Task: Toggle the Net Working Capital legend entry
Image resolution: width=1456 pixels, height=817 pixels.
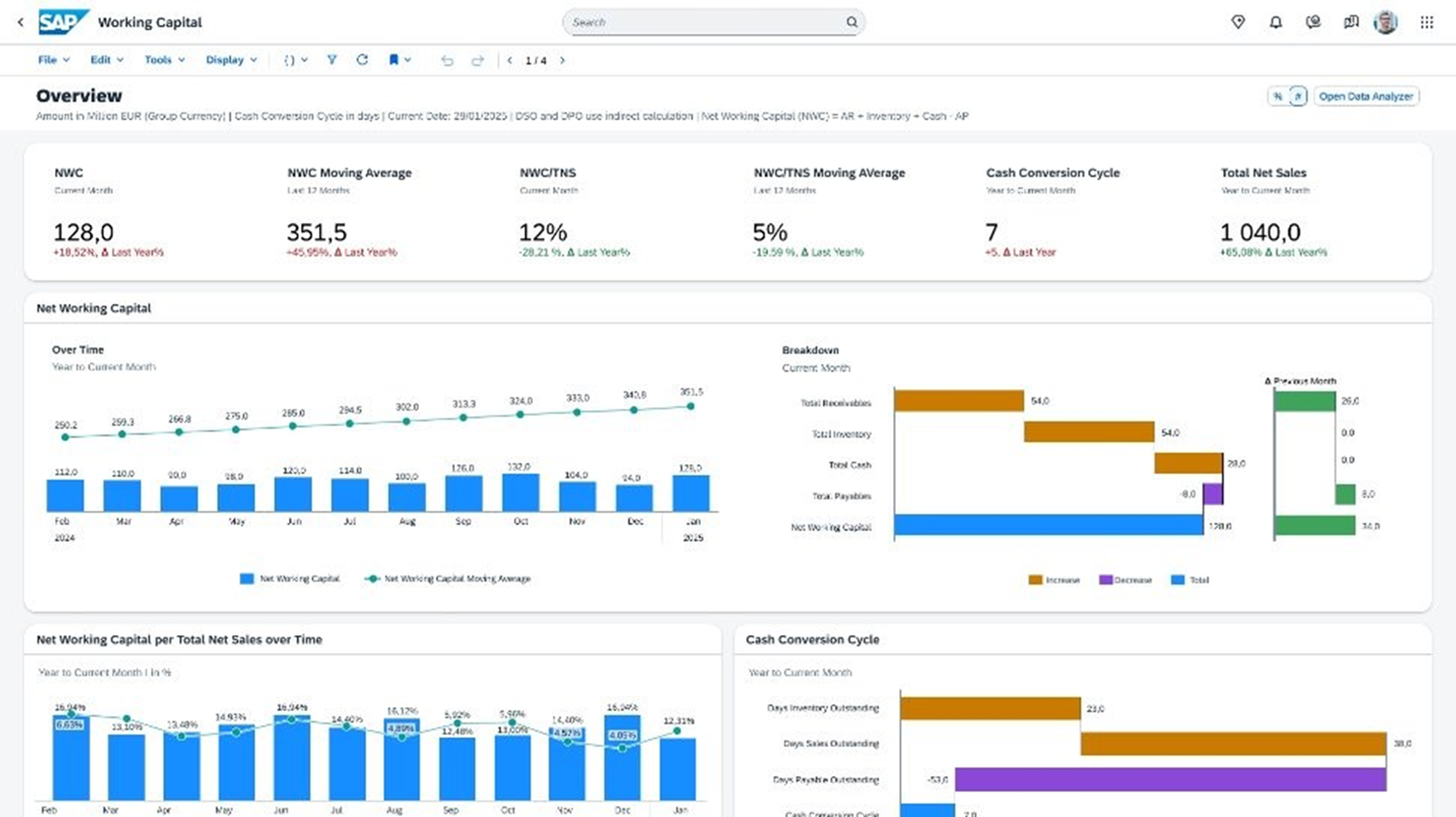Action: point(291,578)
